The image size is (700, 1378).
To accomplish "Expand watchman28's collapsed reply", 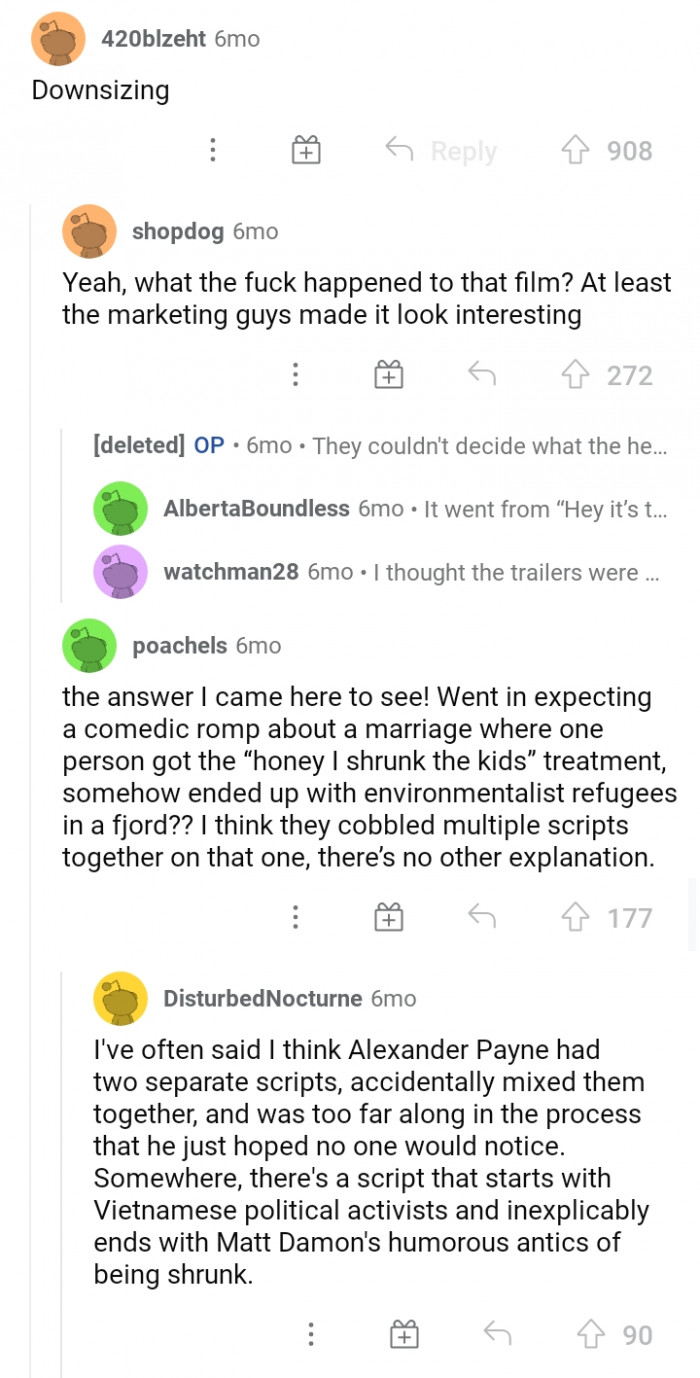I will [x=410, y=572].
